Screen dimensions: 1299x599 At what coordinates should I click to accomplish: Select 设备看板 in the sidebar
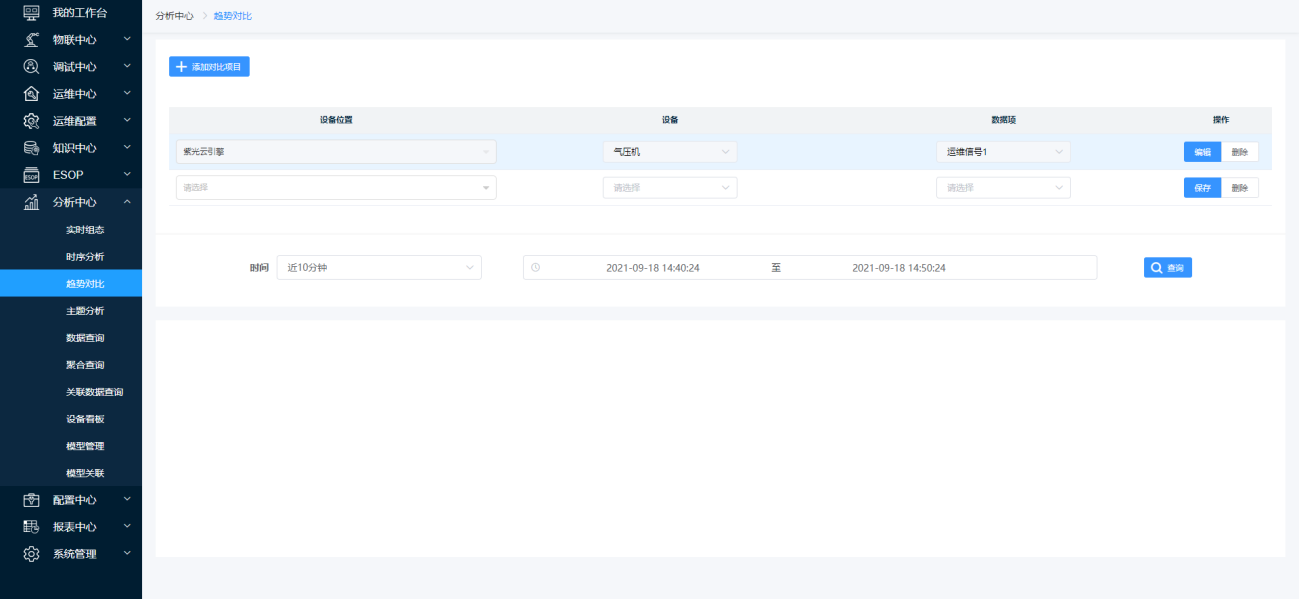pos(85,419)
